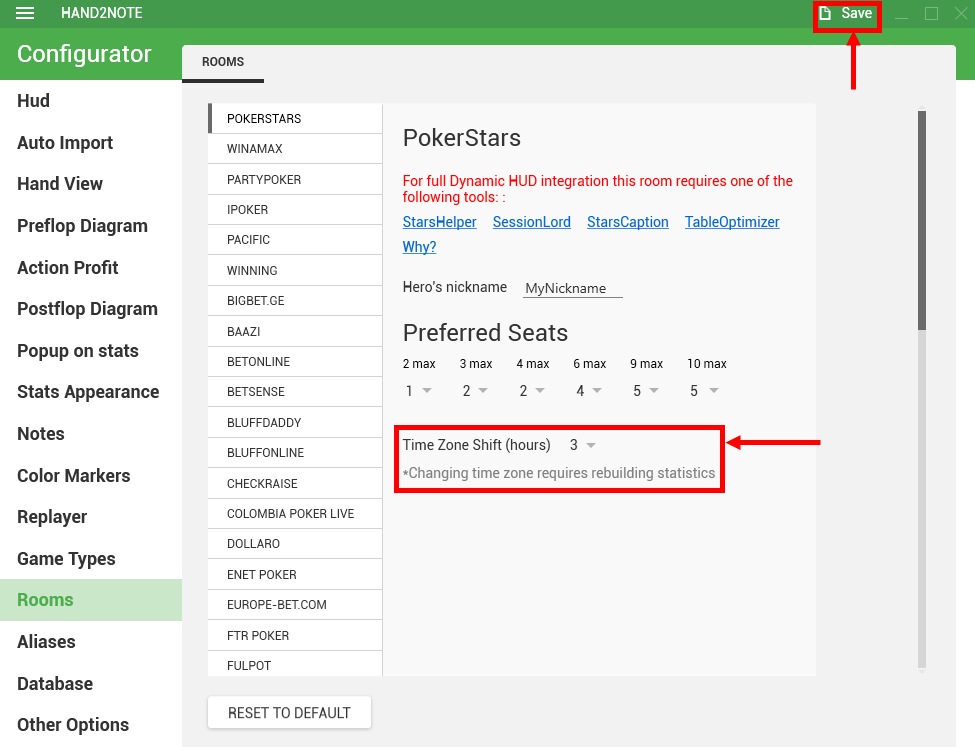Viewport: 975px width, 747px height.
Task: Open the SessionLord link
Action: 532,222
